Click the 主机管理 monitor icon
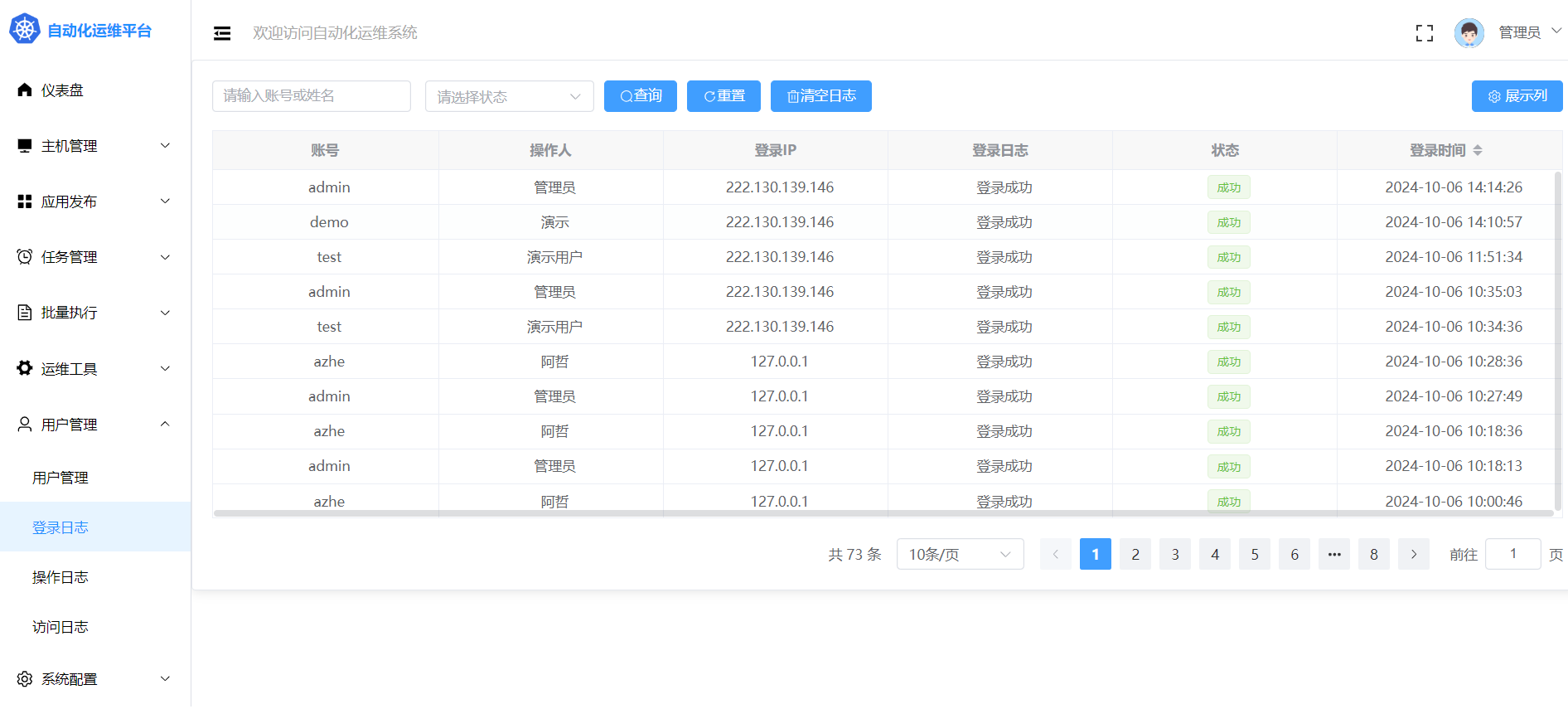 pos(25,146)
